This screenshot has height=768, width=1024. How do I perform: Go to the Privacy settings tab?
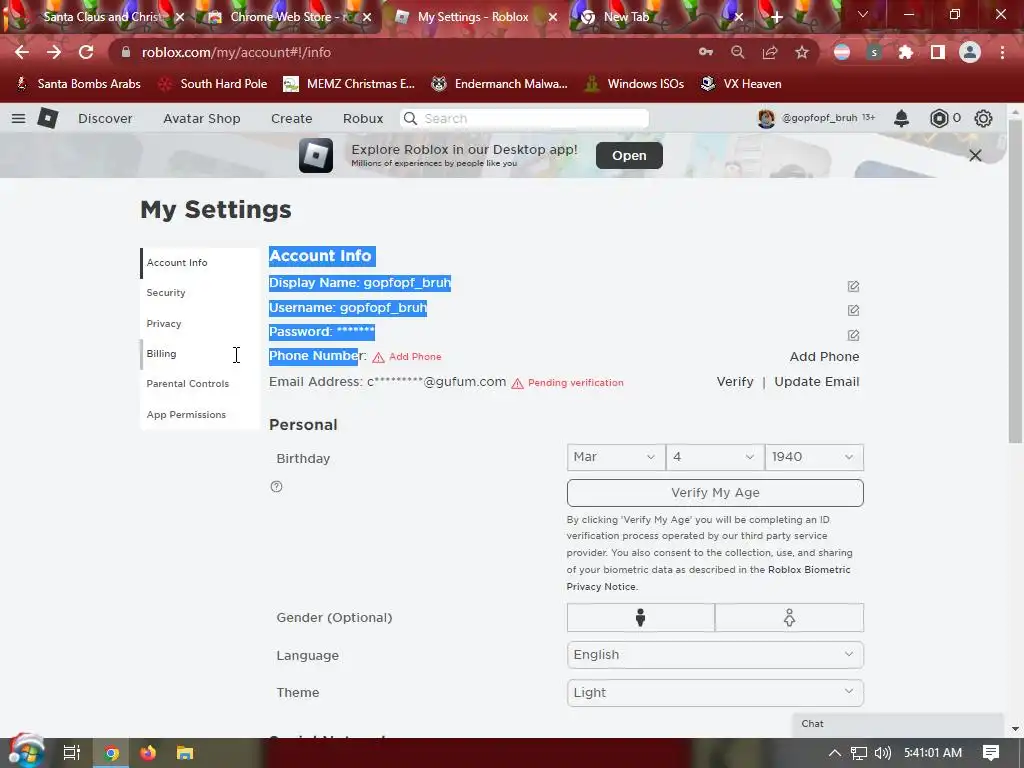click(x=200, y=323)
